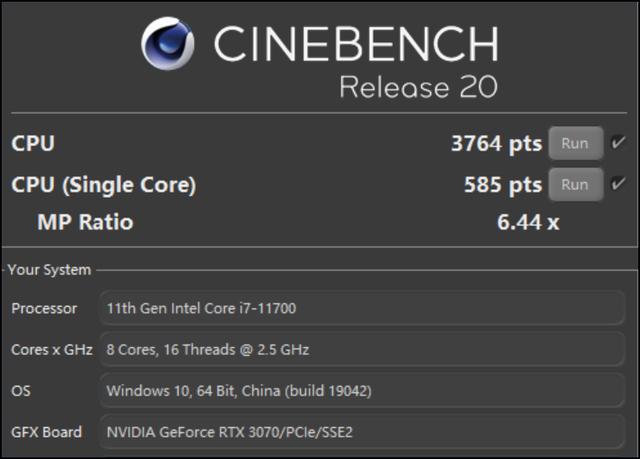This screenshot has height=459, width=640.
Task: Click the CINEBENCH title text
Action: (355, 44)
